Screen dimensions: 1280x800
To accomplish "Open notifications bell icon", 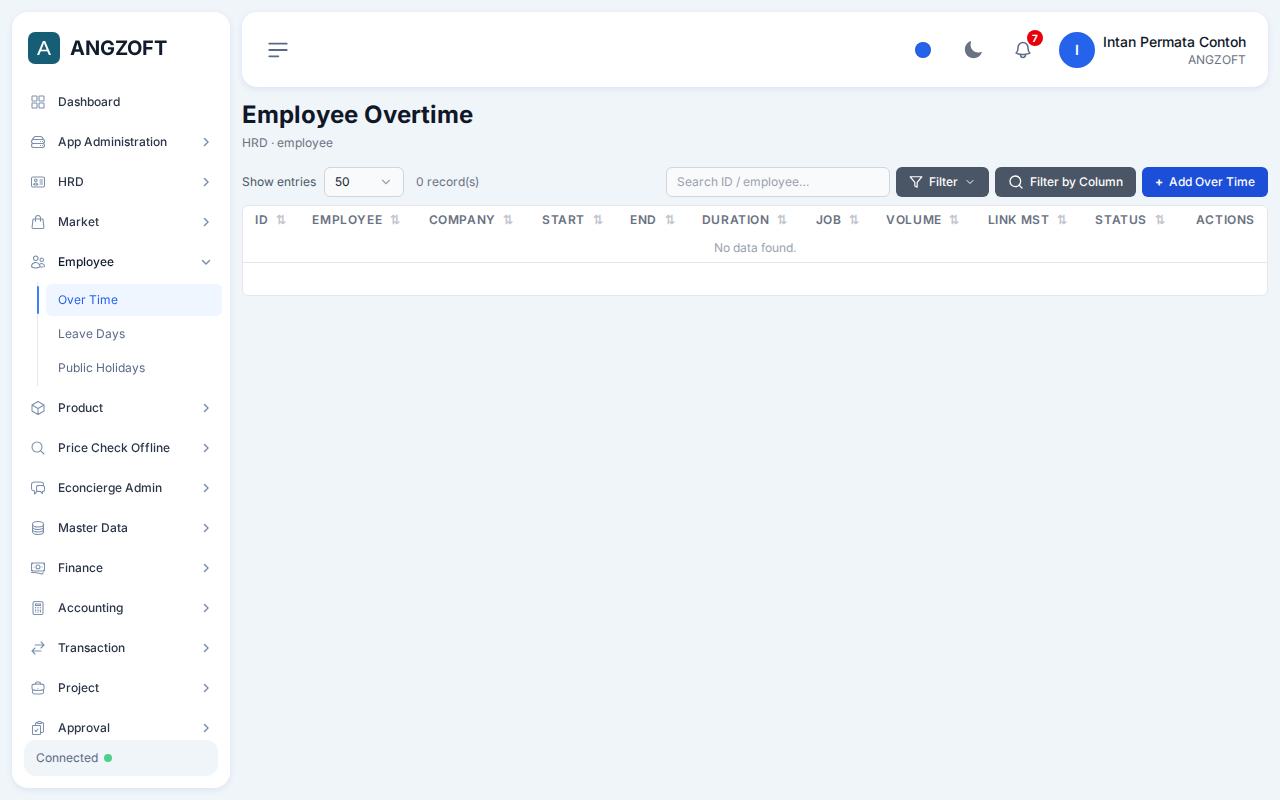I will [1023, 50].
